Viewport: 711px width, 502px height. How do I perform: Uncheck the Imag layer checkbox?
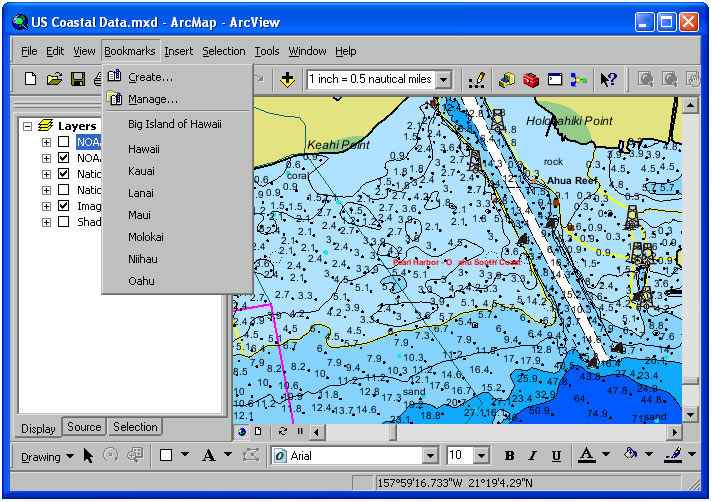[x=63, y=206]
